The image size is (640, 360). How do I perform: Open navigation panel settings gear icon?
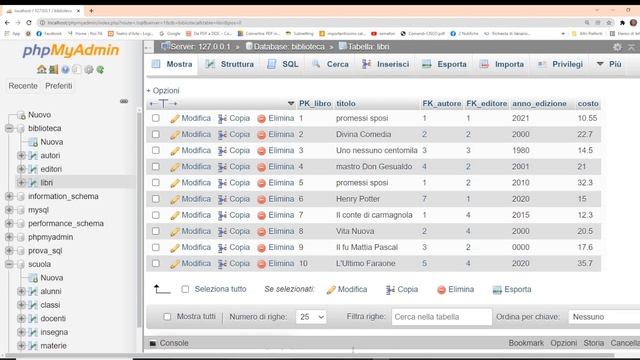point(89,69)
